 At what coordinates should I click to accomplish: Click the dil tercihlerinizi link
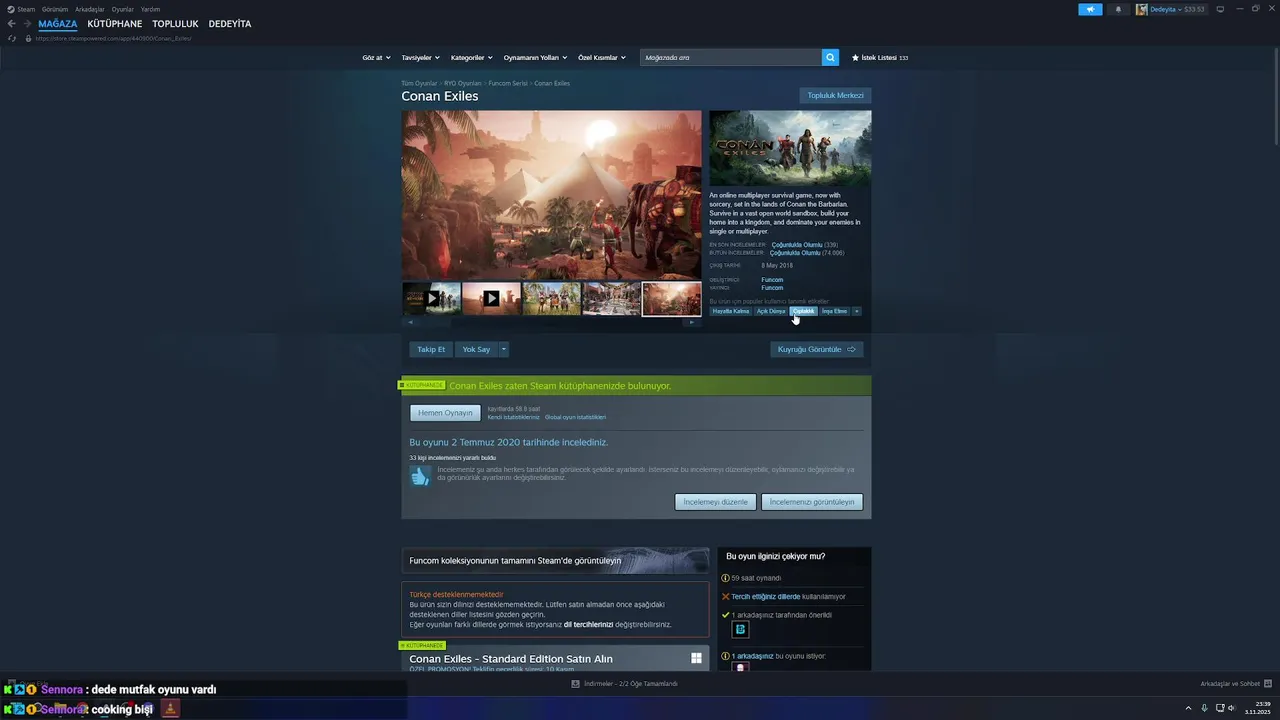point(588,624)
